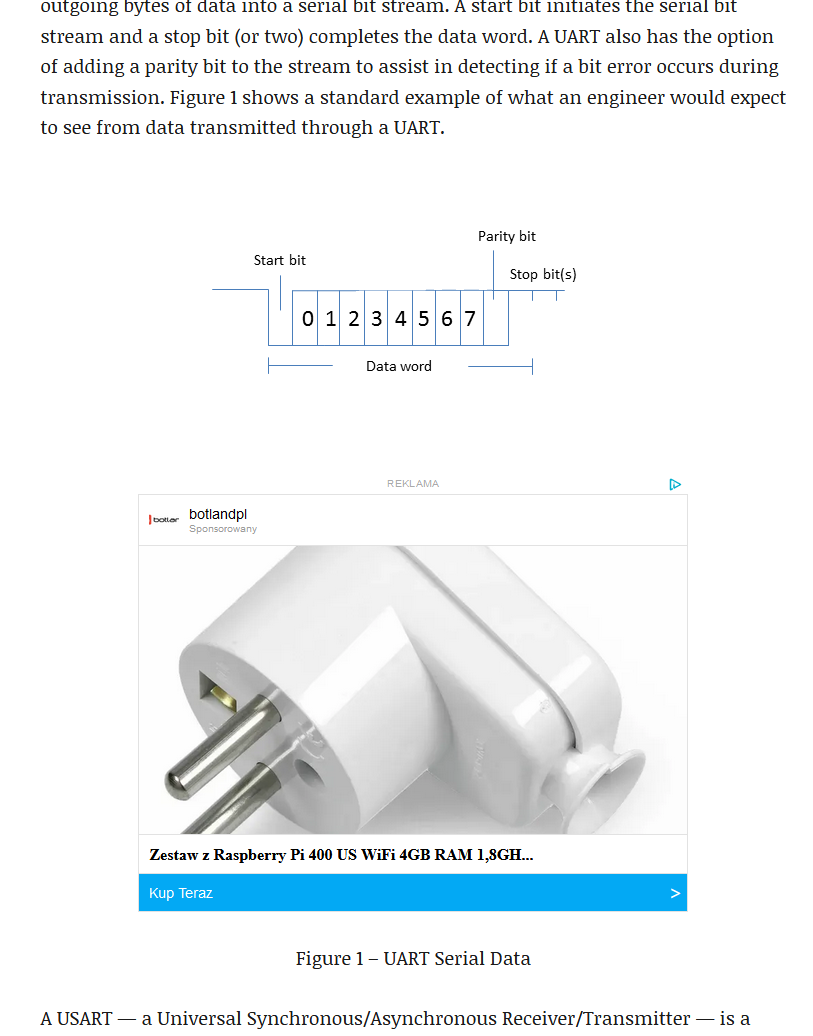
Task: Click the white plug product image
Action: click(413, 689)
